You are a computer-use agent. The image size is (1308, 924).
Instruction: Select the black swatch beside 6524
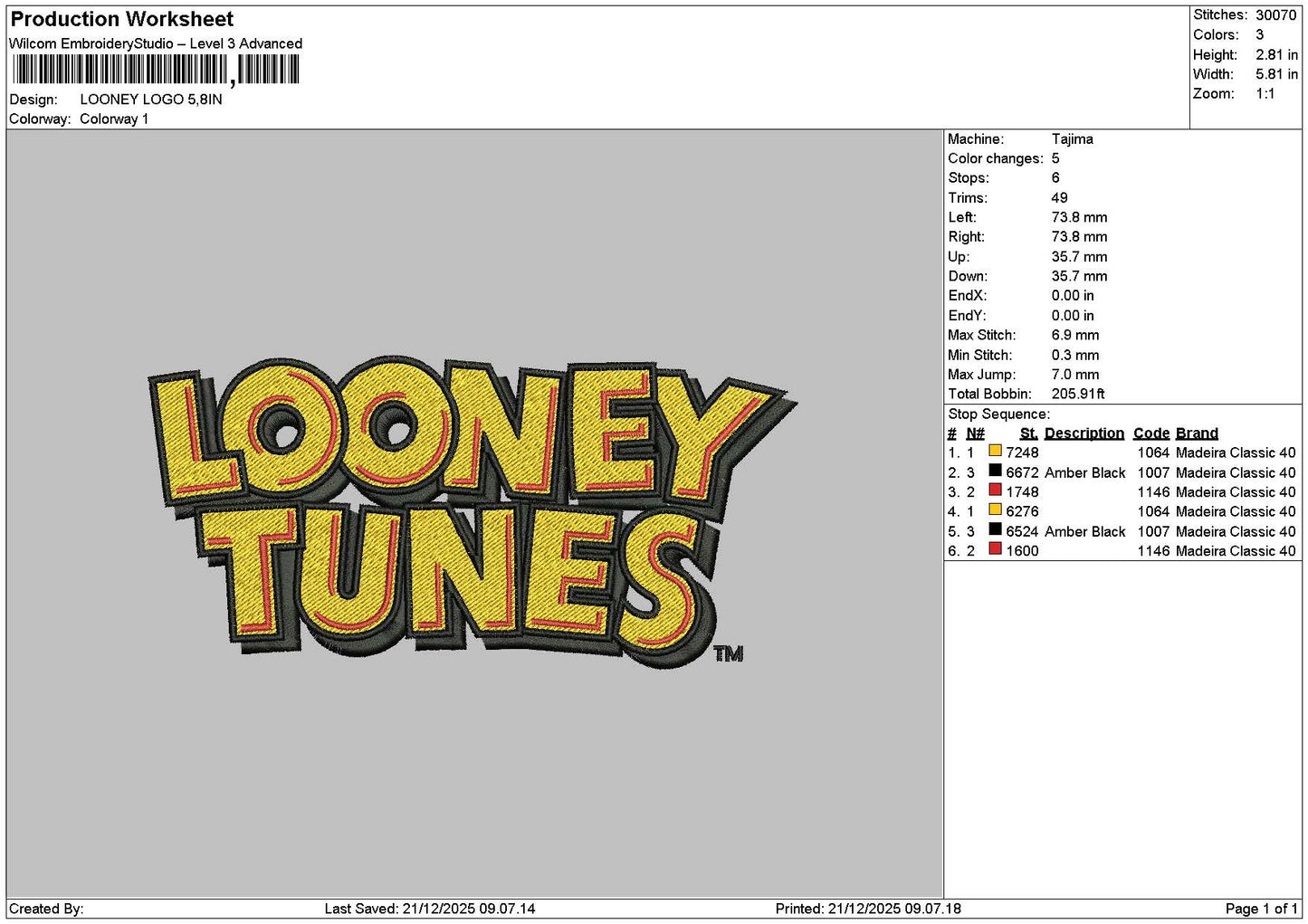pyautogui.click(x=995, y=529)
